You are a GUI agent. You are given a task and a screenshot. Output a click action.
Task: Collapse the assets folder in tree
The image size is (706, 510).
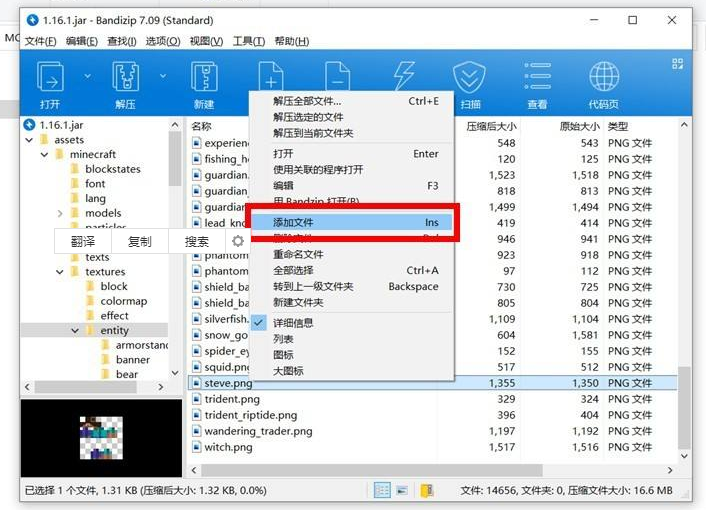click(29, 140)
